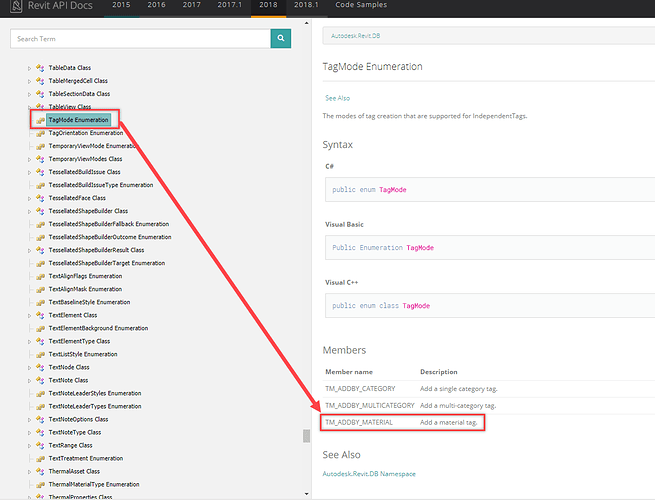The height and width of the screenshot is (500, 655).
Task: Click the enumeration icon beside TagOrientation Enumeration
Action: click(x=40, y=133)
